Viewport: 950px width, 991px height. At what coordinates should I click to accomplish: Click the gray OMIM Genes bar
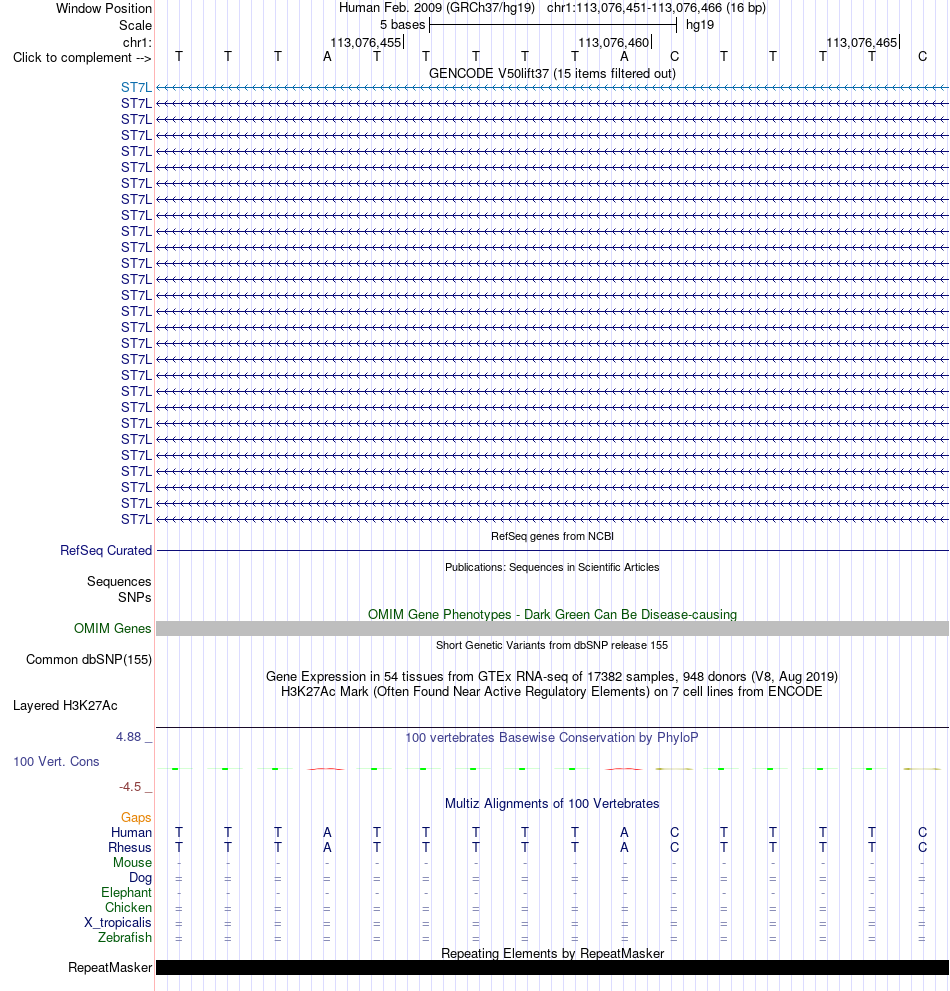[552, 628]
